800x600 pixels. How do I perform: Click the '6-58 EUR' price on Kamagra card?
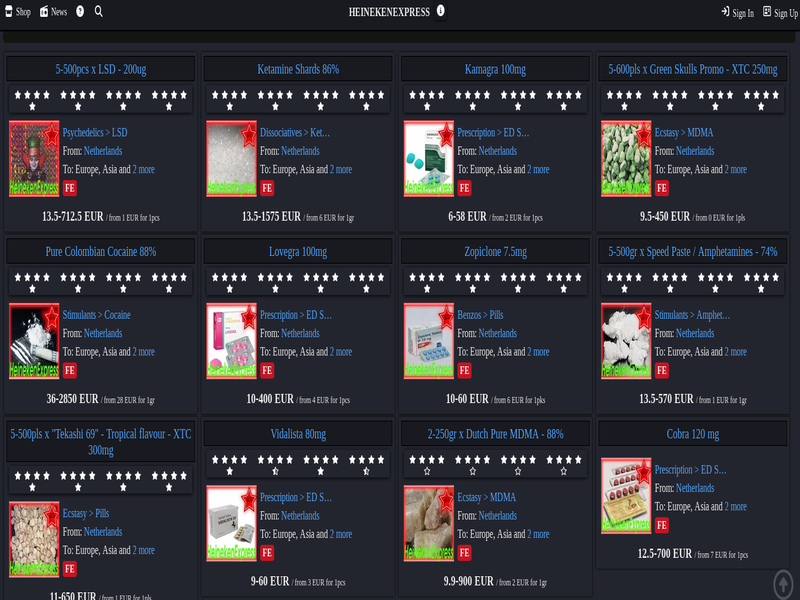pyautogui.click(x=467, y=216)
